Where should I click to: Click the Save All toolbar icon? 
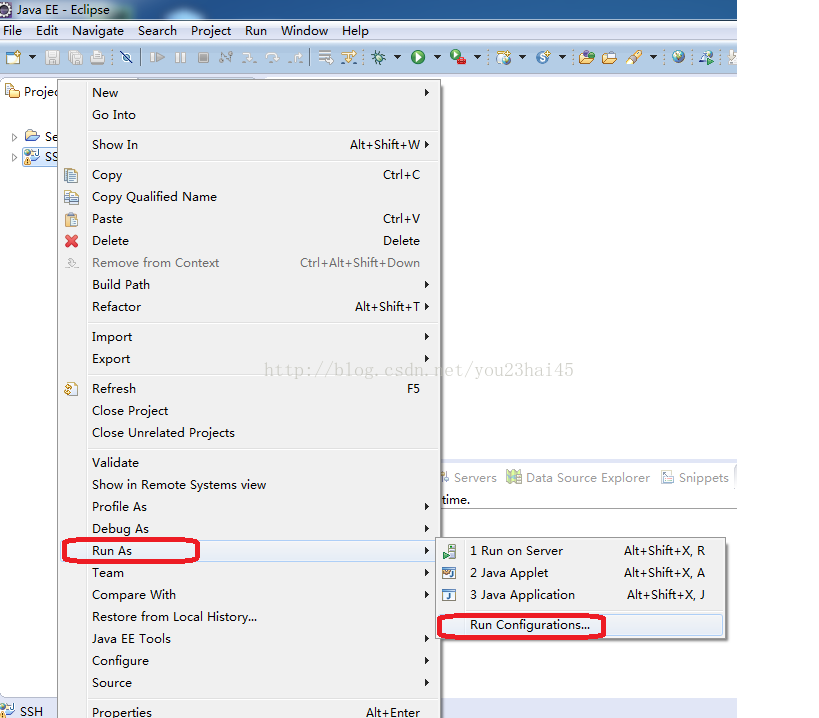[75, 57]
